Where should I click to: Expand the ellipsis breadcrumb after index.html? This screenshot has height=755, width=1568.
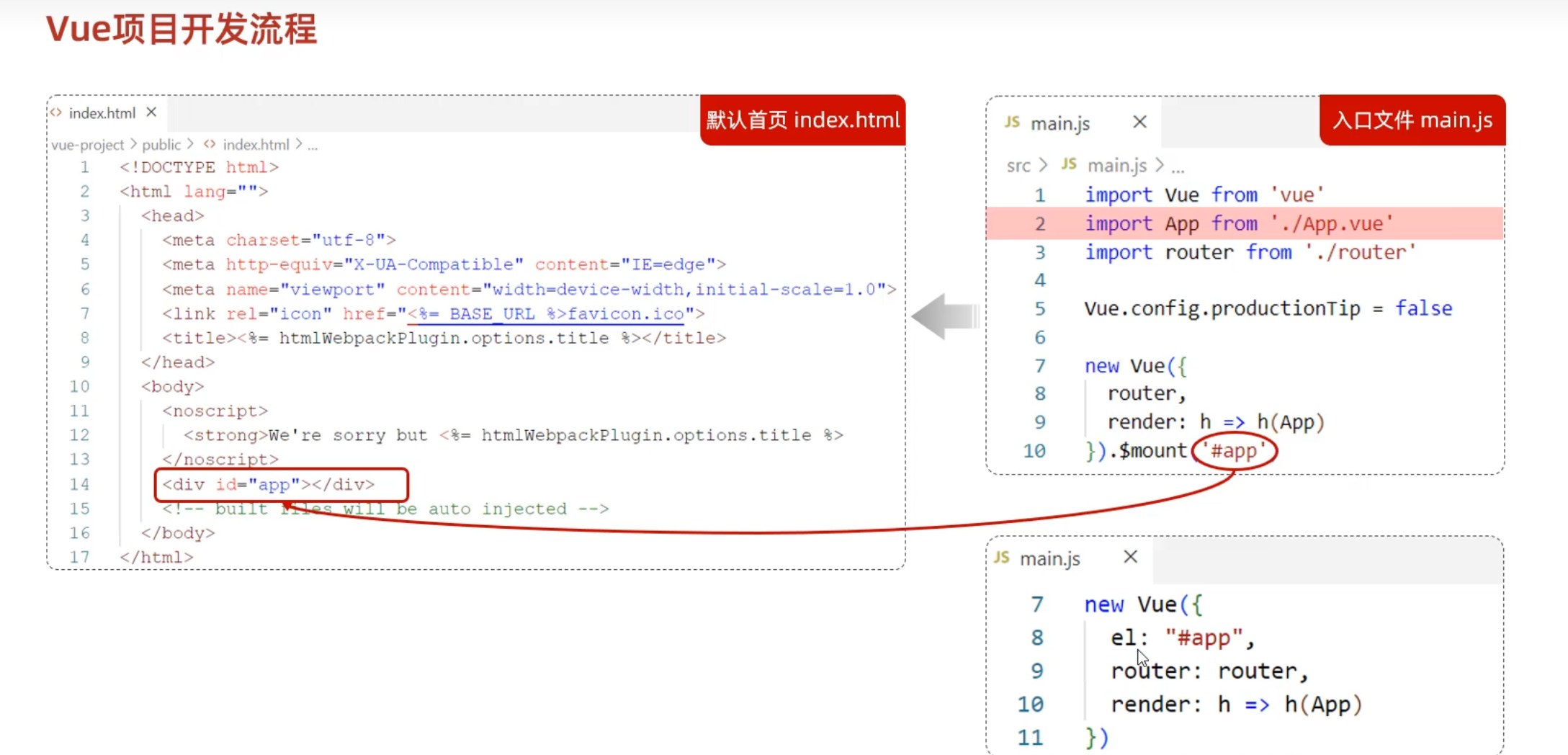click(x=313, y=146)
